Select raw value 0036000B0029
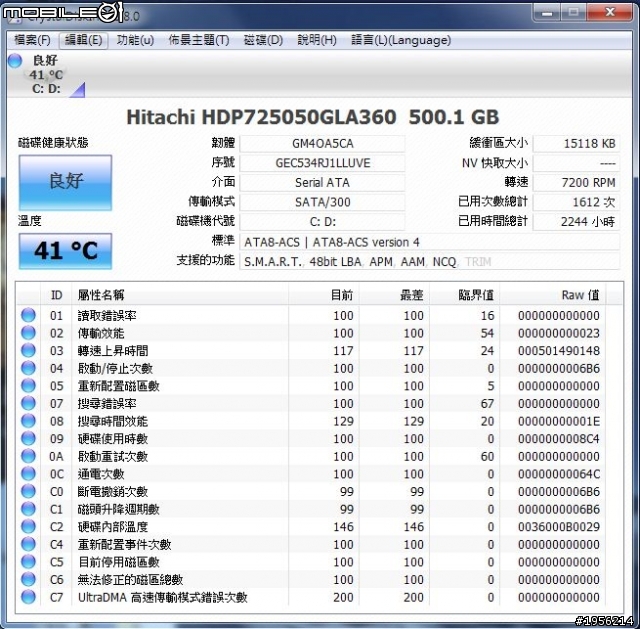The image size is (640, 629). tap(559, 527)
